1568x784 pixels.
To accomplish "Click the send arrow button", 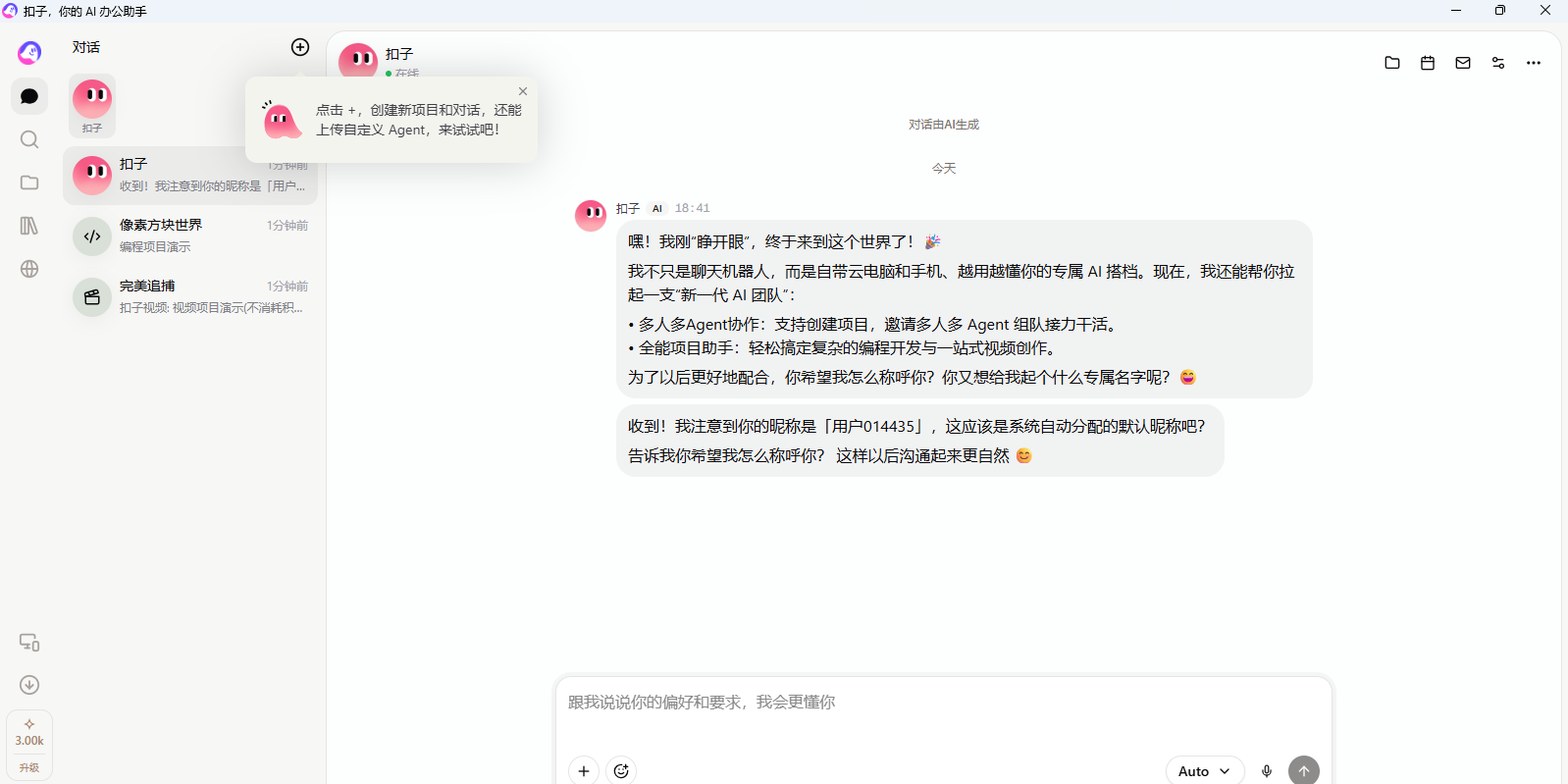I will [x=1304, y=771].
